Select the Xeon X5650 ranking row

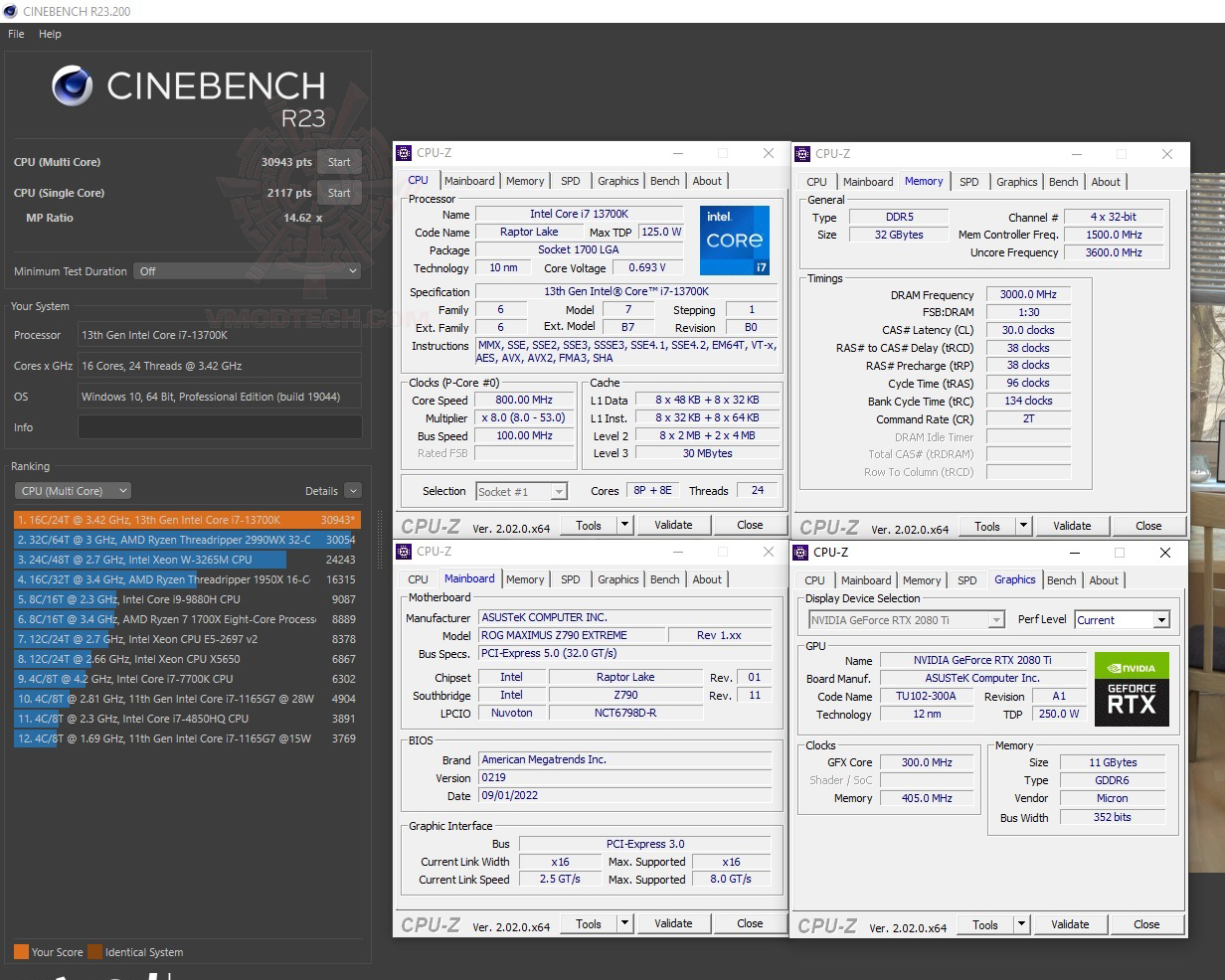click(x=187, y=659)
